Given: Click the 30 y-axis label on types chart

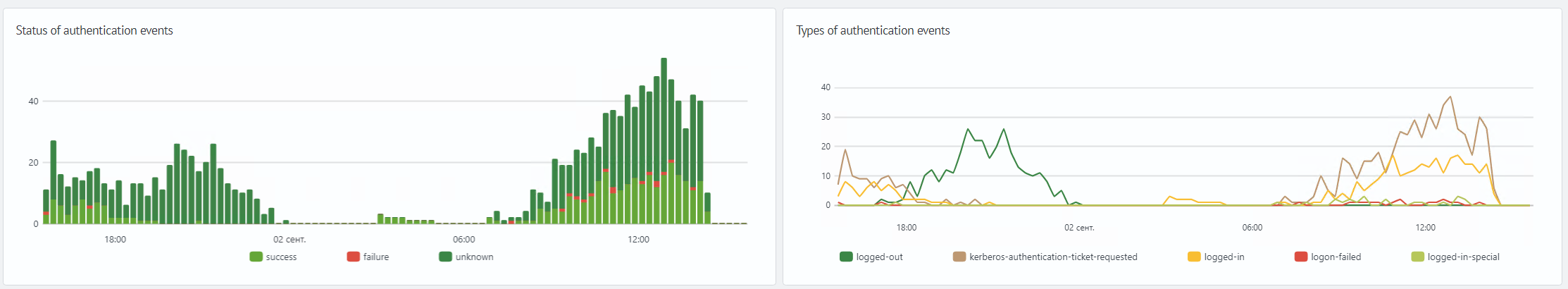Looking at the screenshot, I should coord(826,117).
